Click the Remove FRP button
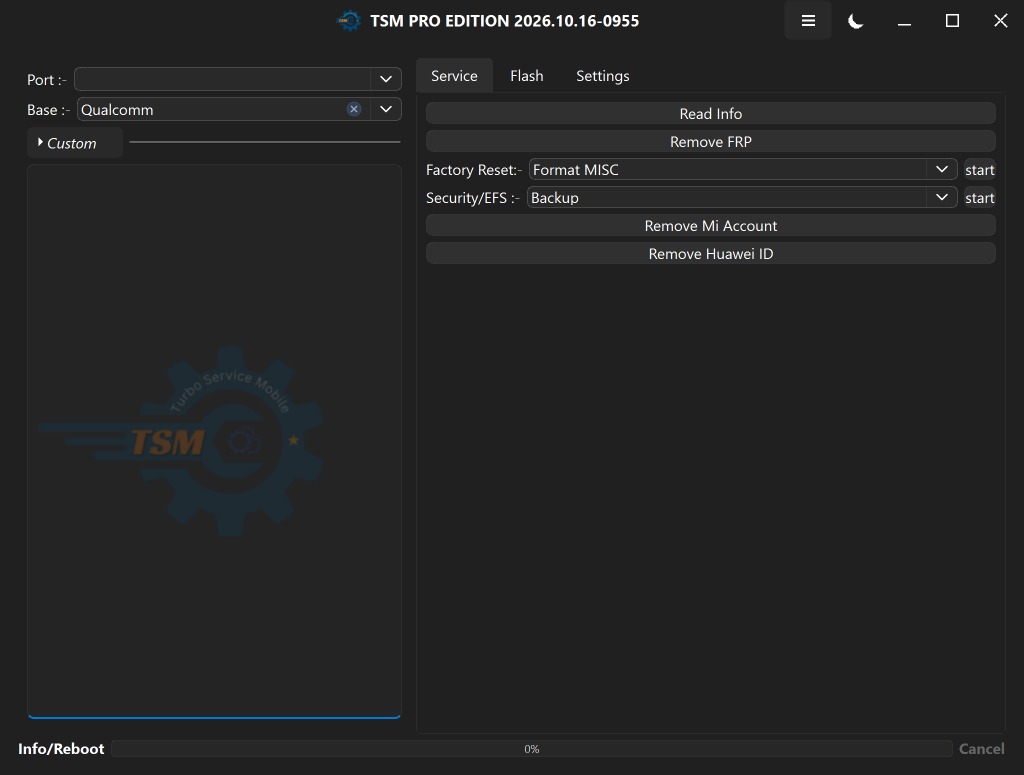1024x775 pixels. (711, 142)
